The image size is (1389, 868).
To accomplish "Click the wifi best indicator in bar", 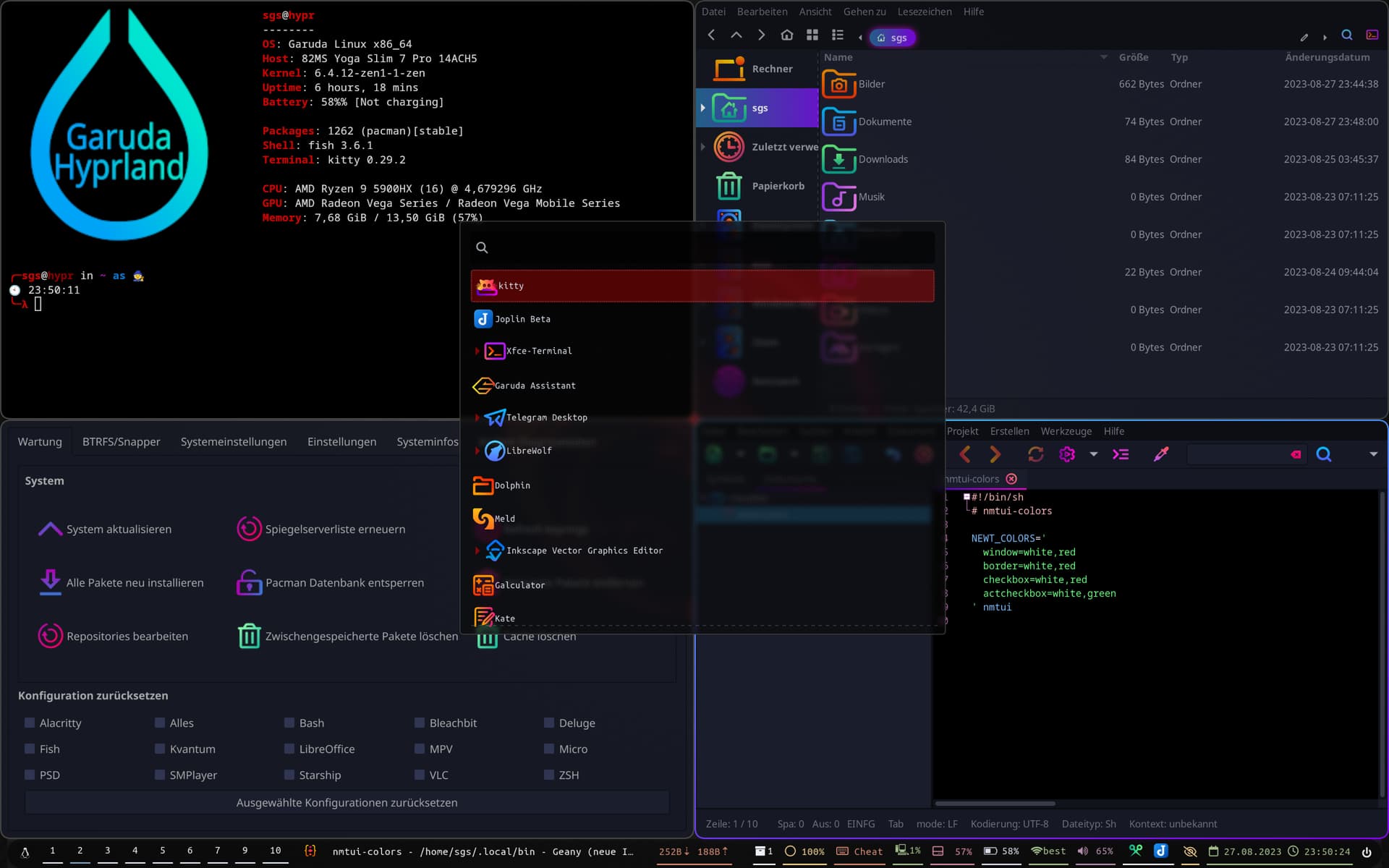I will pos(1048,851).
